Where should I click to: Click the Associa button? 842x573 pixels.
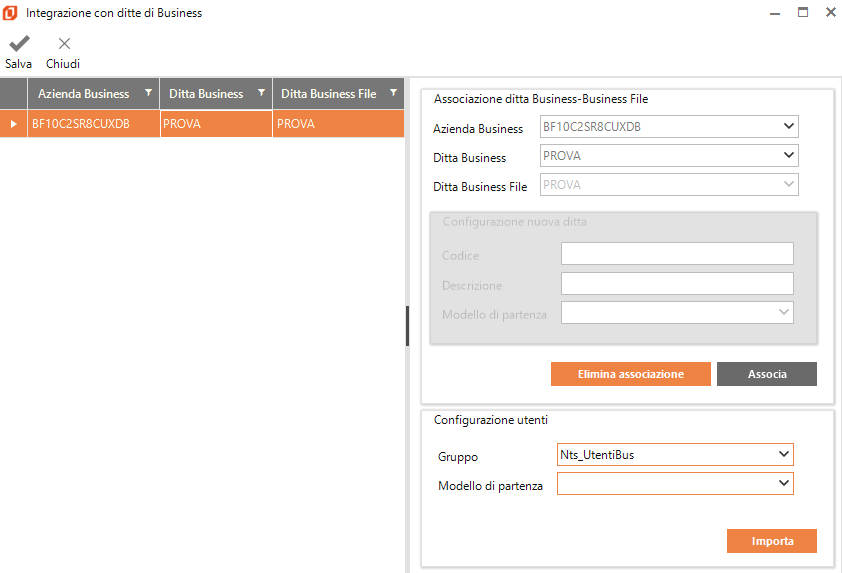pyautogui.click(x=767, y=374)
